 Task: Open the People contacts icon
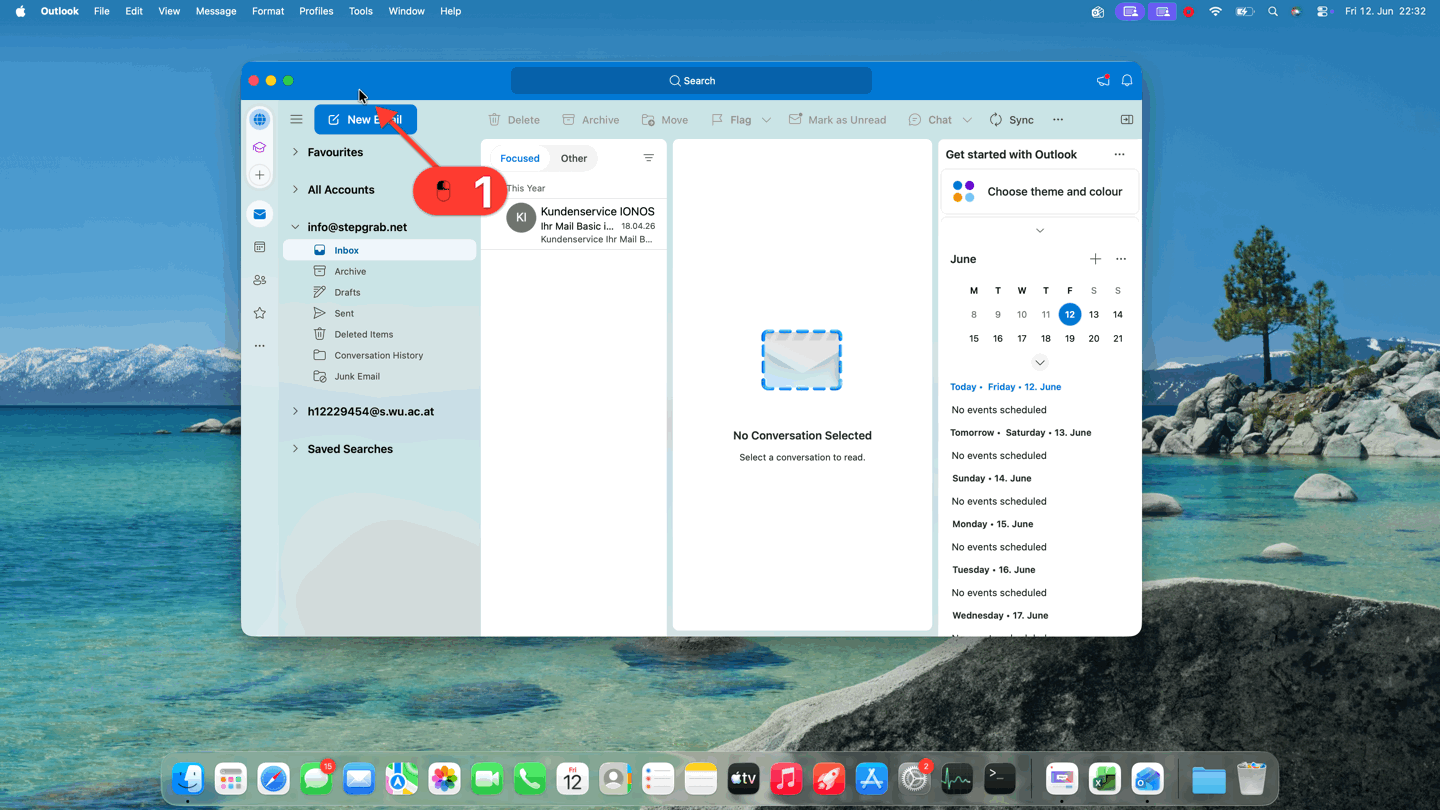[x=260, y=280]
